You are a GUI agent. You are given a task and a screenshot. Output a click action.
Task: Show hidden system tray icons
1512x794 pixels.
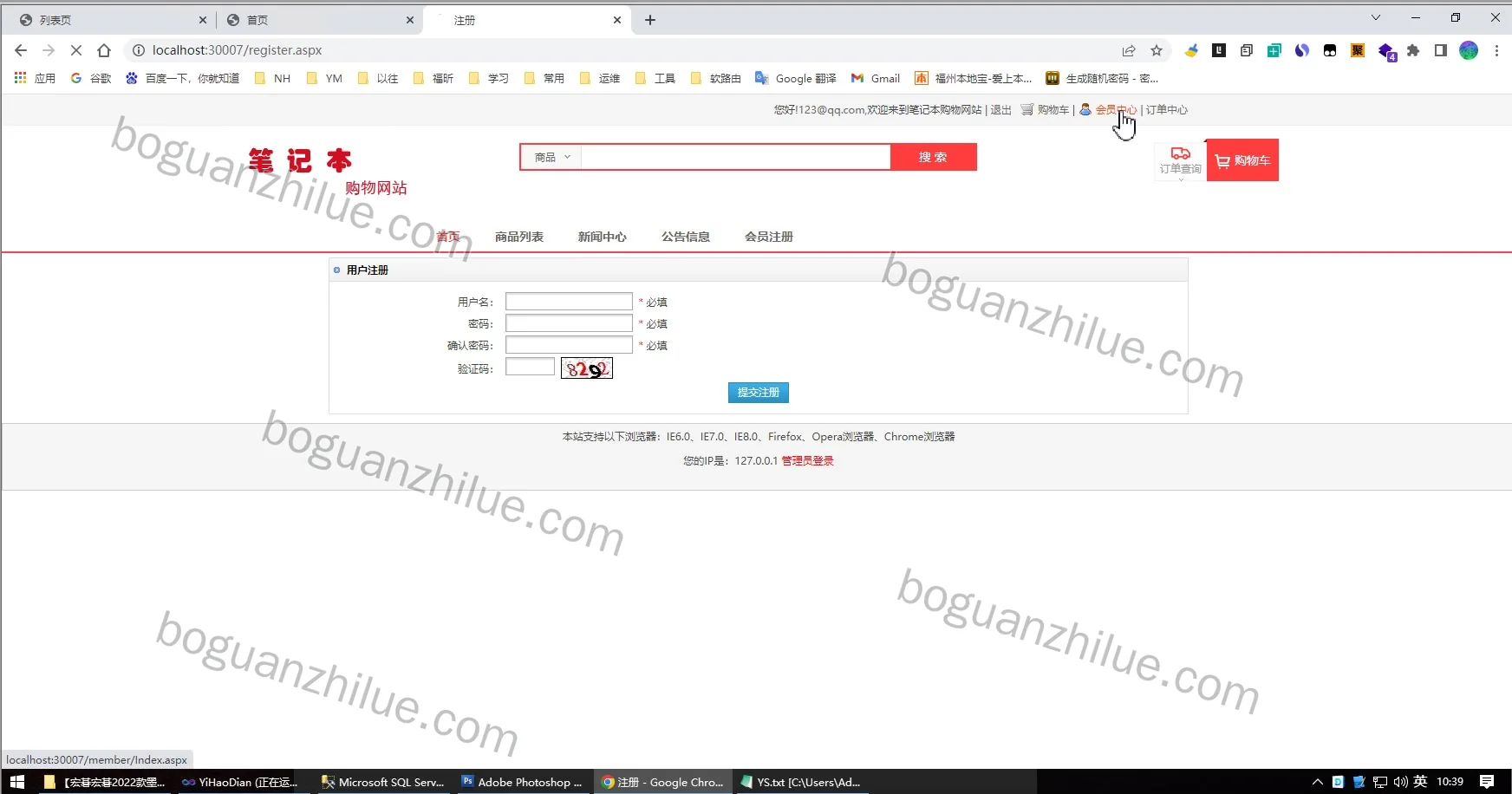(1318, 782)
